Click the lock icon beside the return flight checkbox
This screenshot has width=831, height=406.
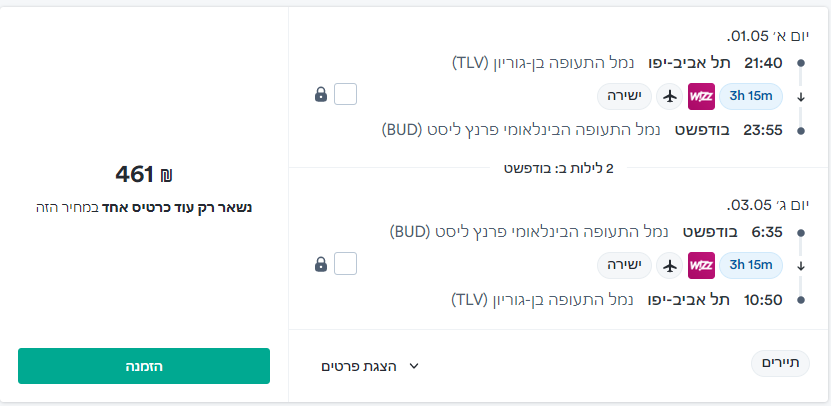tap(320, 265)
